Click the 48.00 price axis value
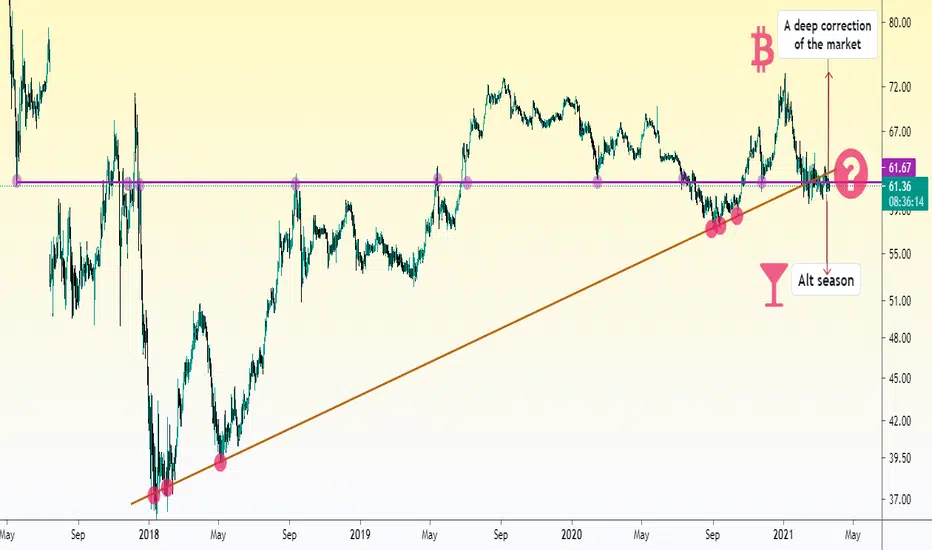The image size is (932, 550). [899, 338]
